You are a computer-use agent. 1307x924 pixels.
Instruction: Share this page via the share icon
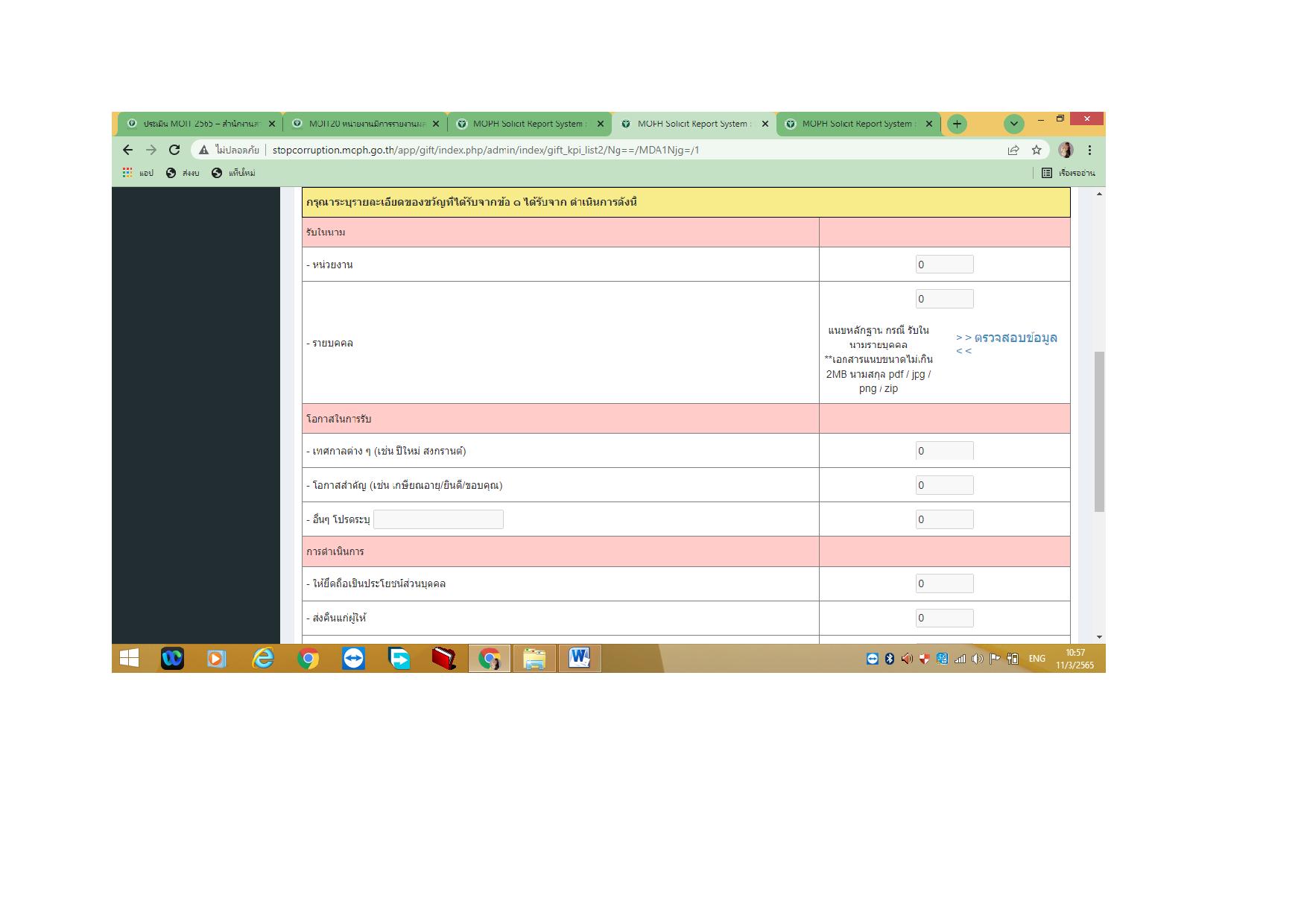pos(1013,150)
